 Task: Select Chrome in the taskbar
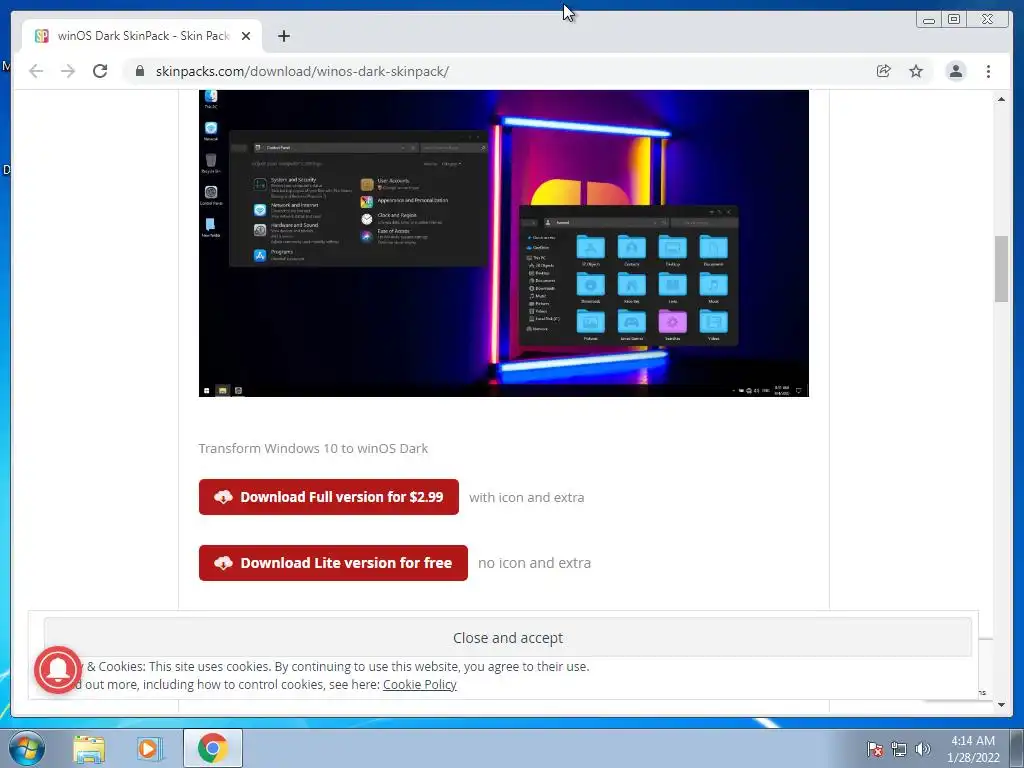click(x=212, y=748)
